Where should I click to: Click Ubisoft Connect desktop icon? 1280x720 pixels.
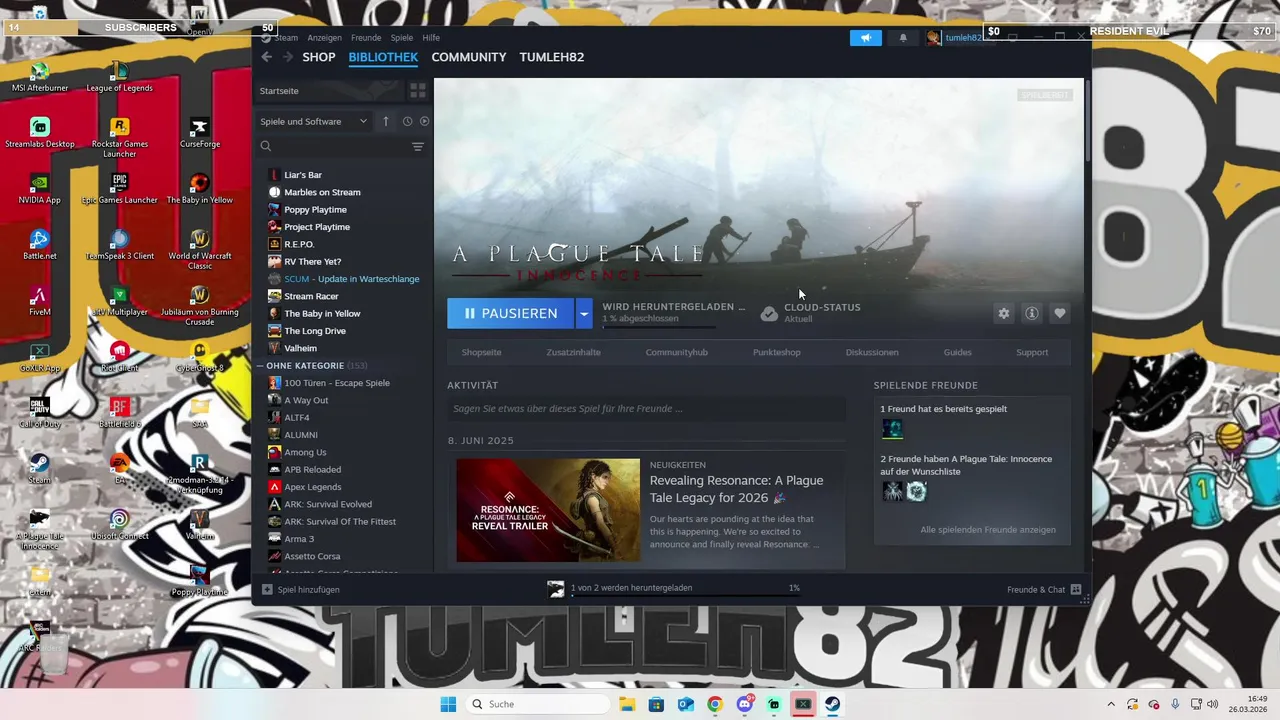[120, 524]
